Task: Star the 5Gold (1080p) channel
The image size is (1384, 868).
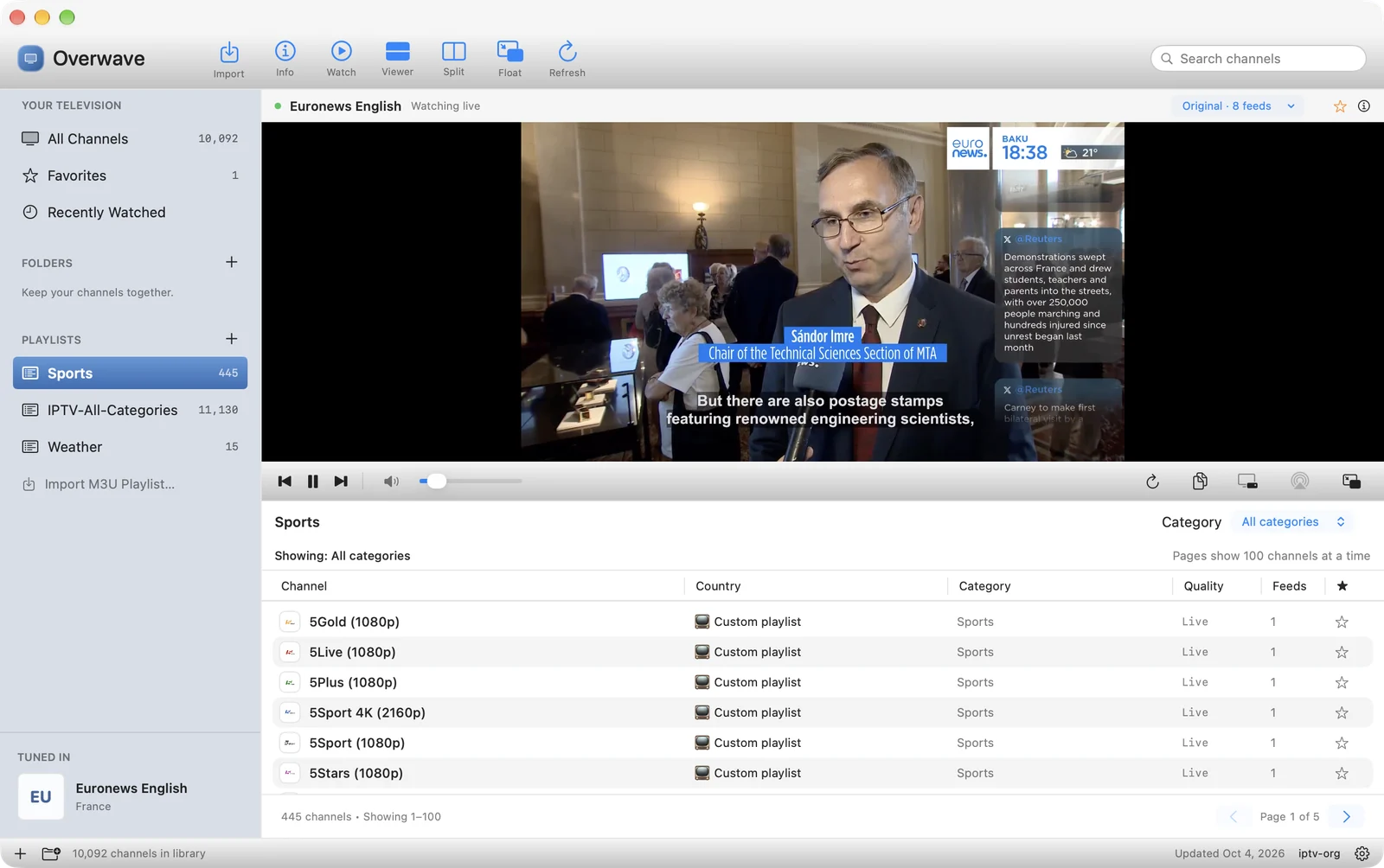Action: coord(1342,622)
